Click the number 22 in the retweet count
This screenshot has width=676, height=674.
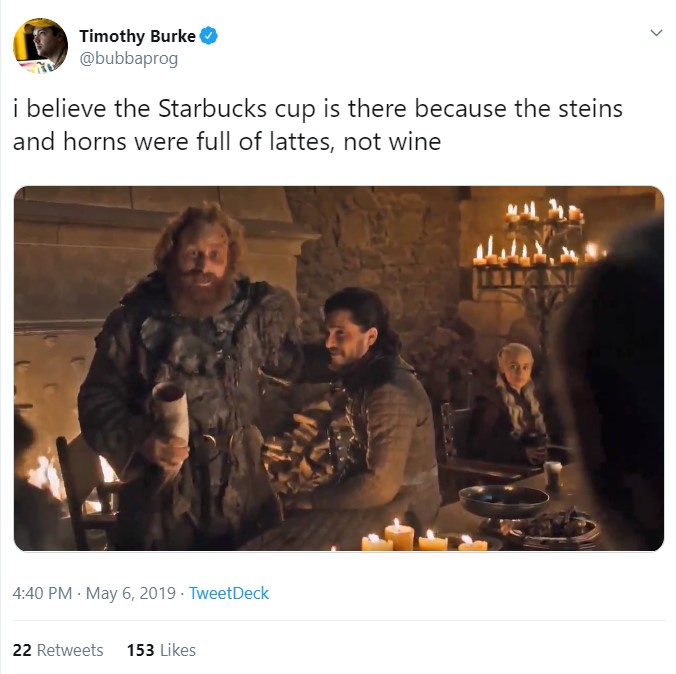[22, 650]
